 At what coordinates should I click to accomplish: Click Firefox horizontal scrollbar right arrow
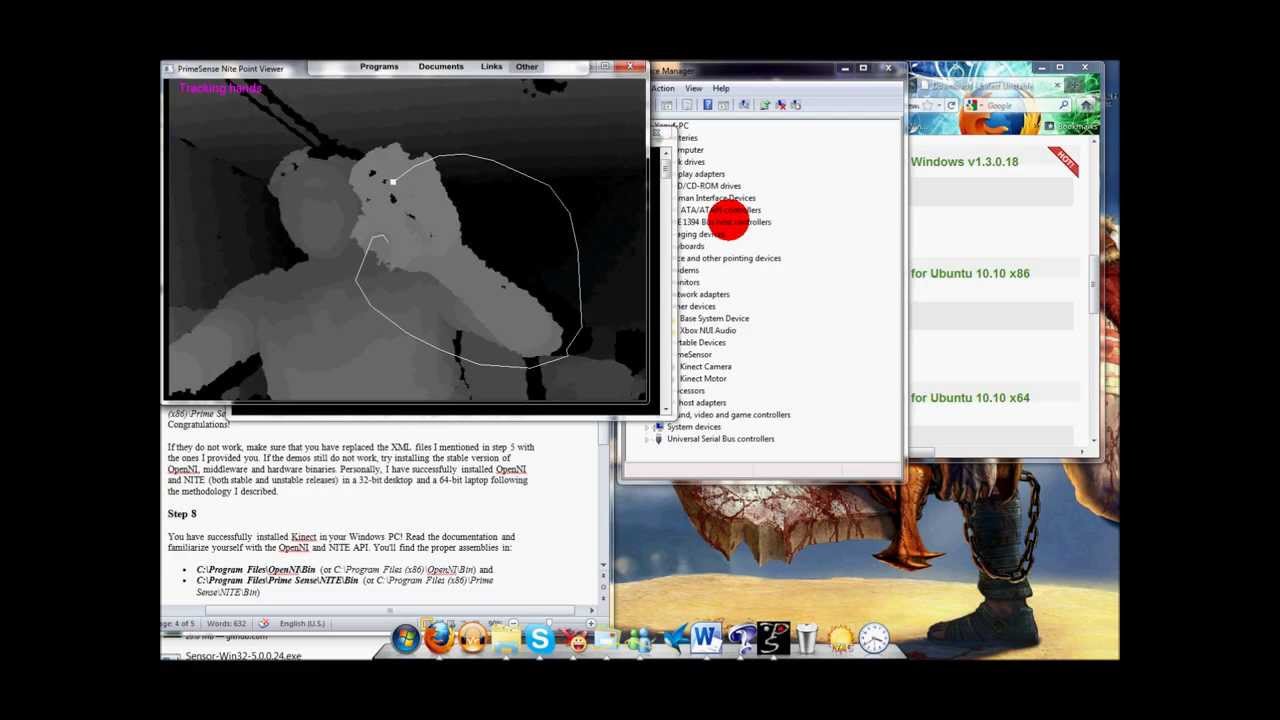[x=1082, y=452]
